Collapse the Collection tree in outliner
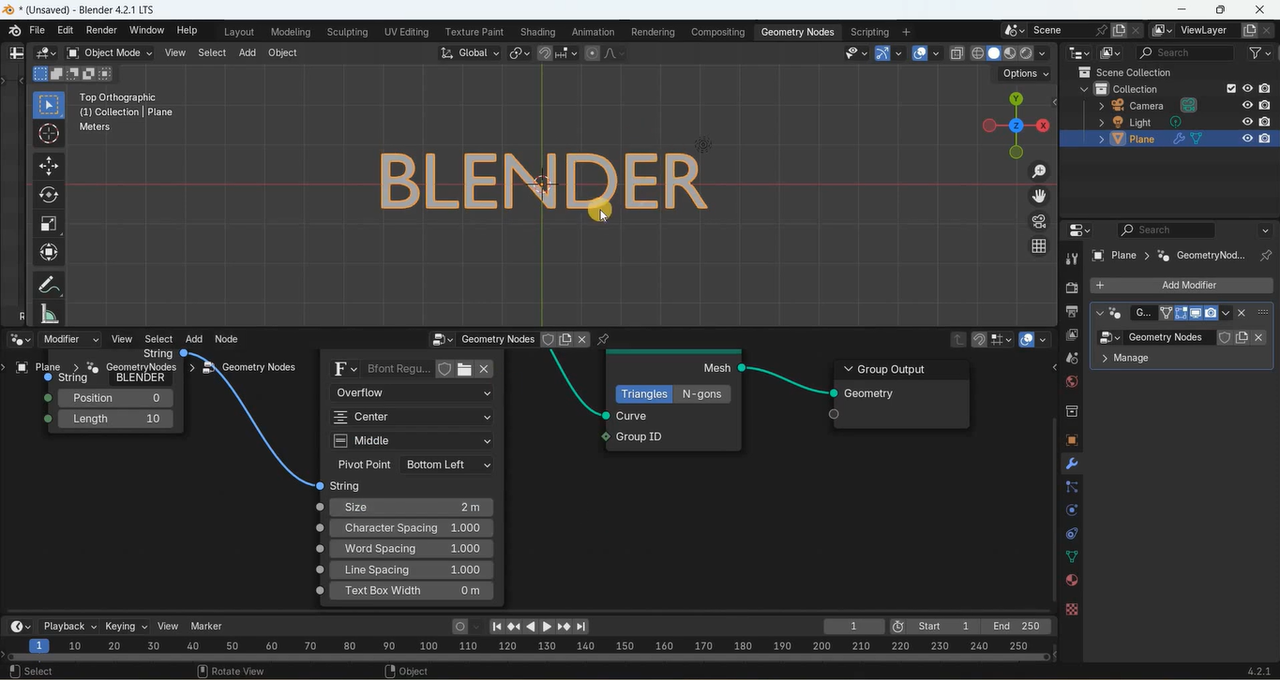The image size is (1280, 680). pos(1084,89)
